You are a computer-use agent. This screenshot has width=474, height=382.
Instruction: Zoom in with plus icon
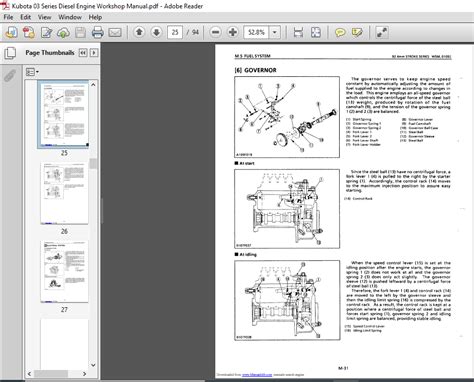(x=233, y=32)
